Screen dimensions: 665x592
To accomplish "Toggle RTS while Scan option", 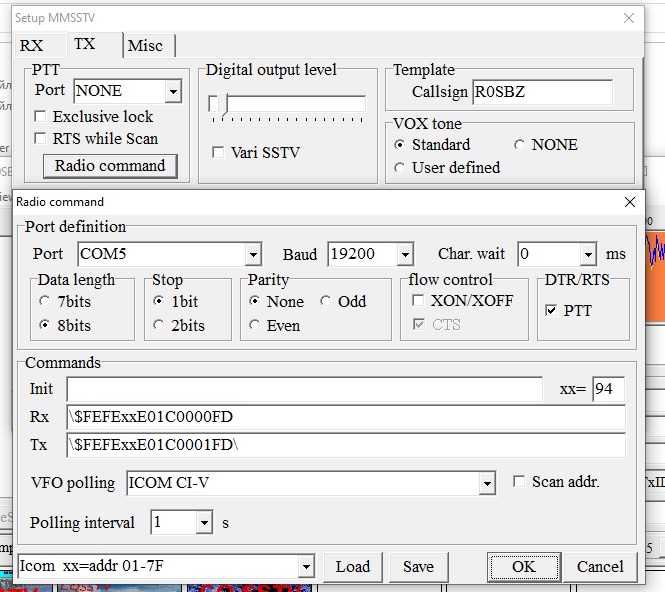I will point(41,139).
